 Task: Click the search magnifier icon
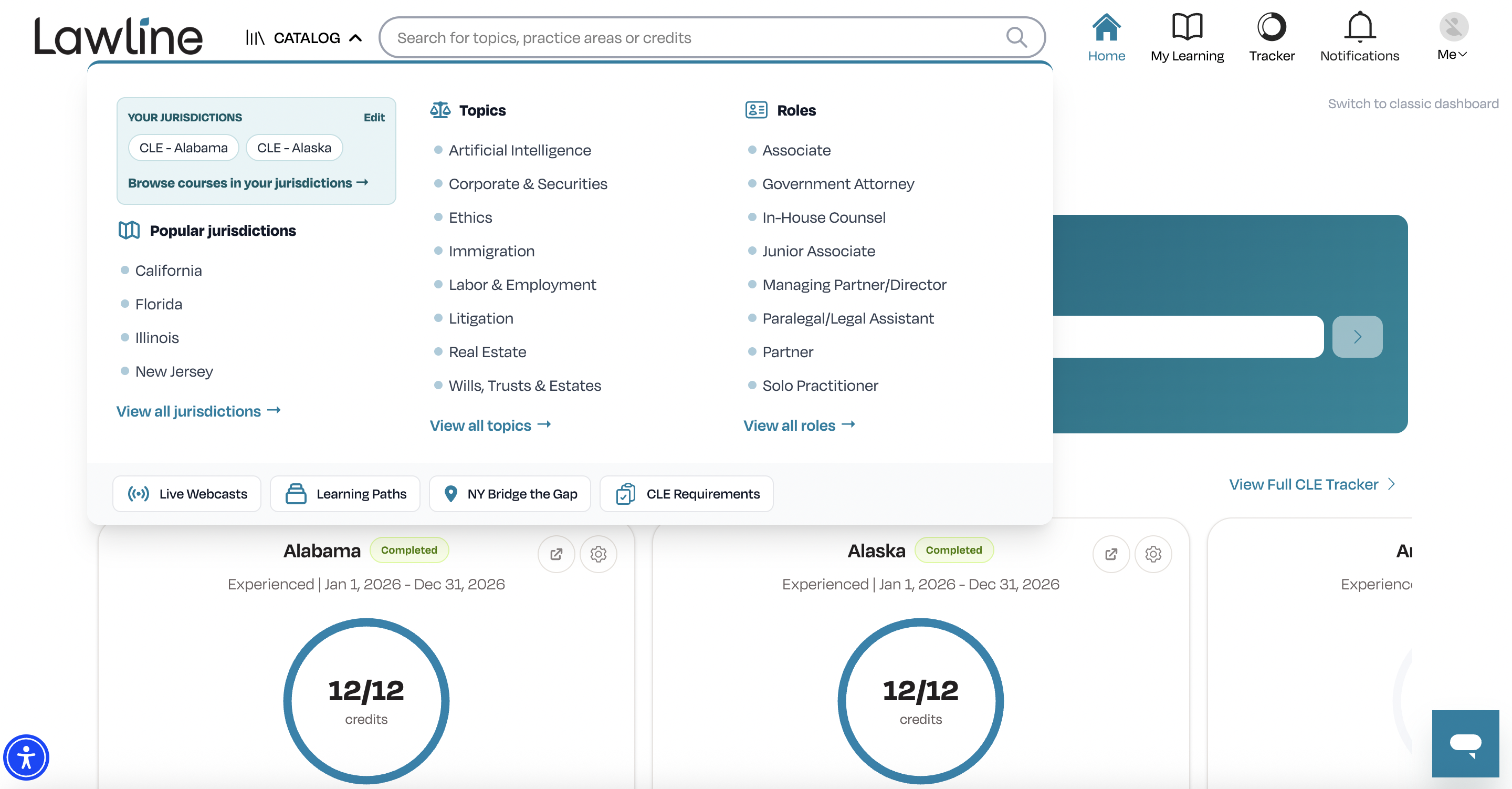tap(1016, 38)
